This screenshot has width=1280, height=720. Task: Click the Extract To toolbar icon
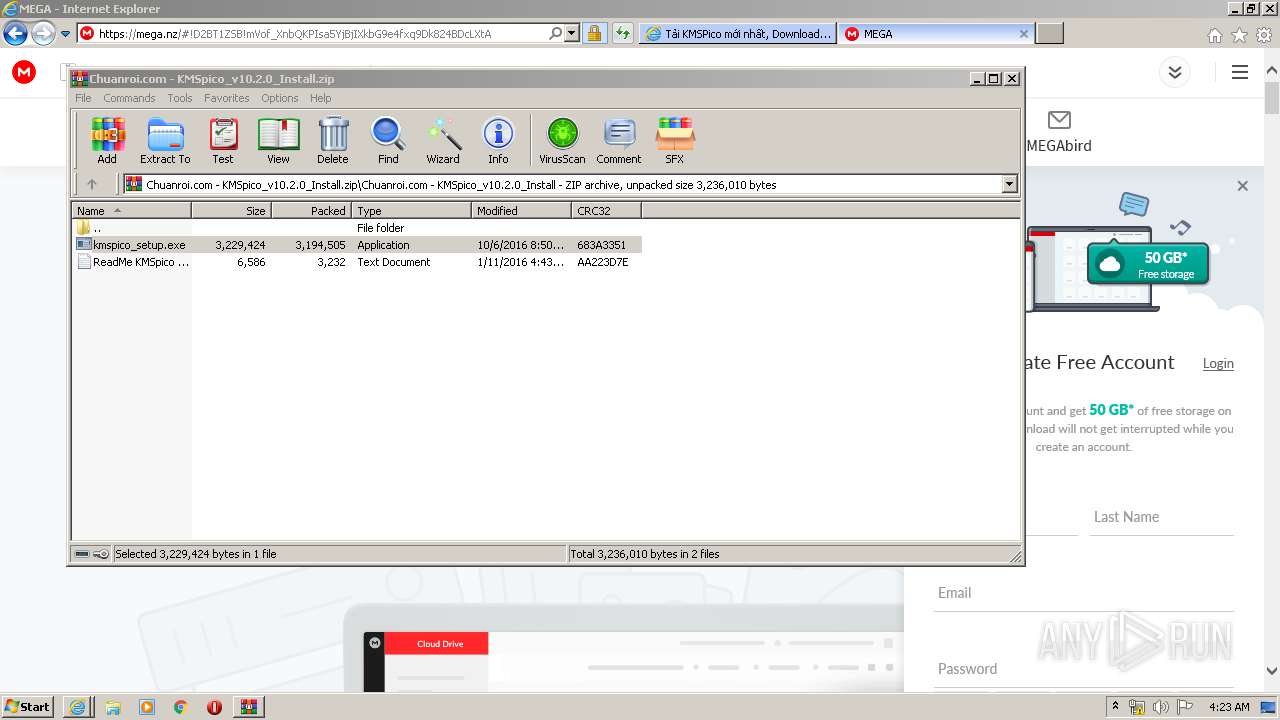pos(165,140)
